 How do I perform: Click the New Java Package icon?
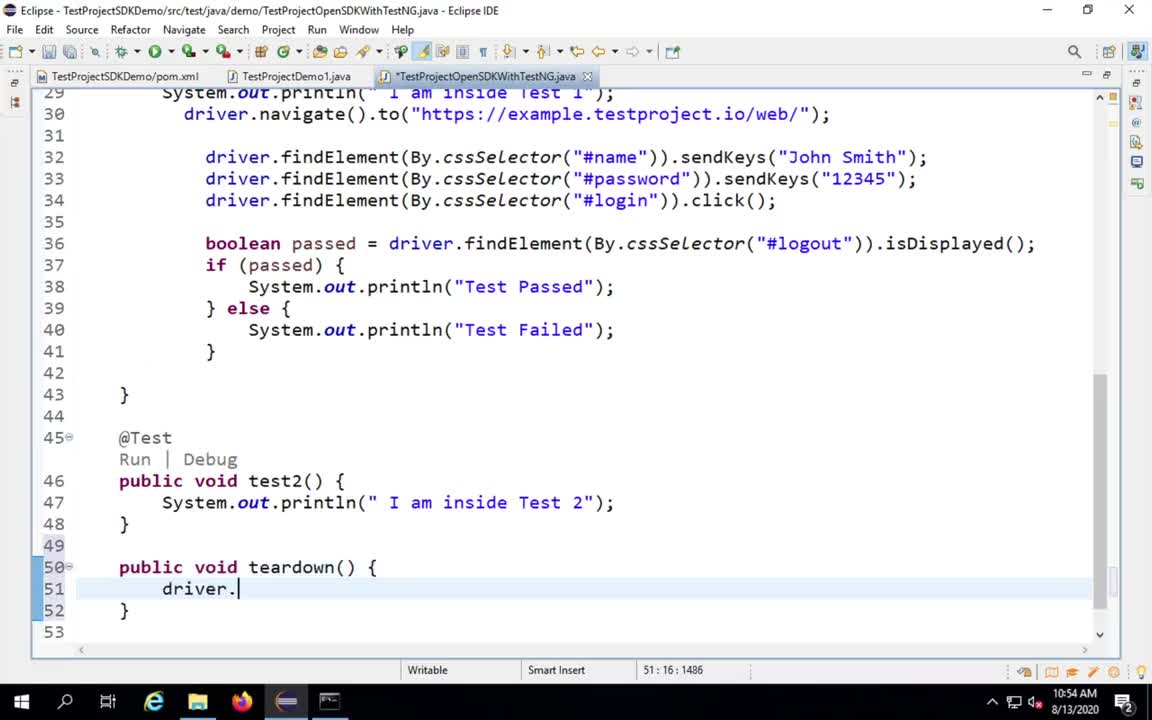pyautogui.click(x=261, y=51)
